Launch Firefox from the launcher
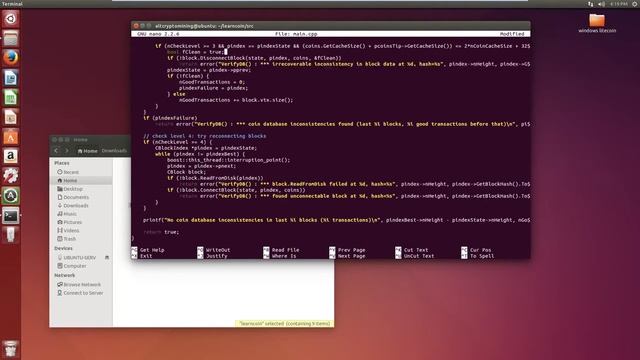Image resolution: width=640 pixels, height=360 pixels. click(x=11, y=58)
